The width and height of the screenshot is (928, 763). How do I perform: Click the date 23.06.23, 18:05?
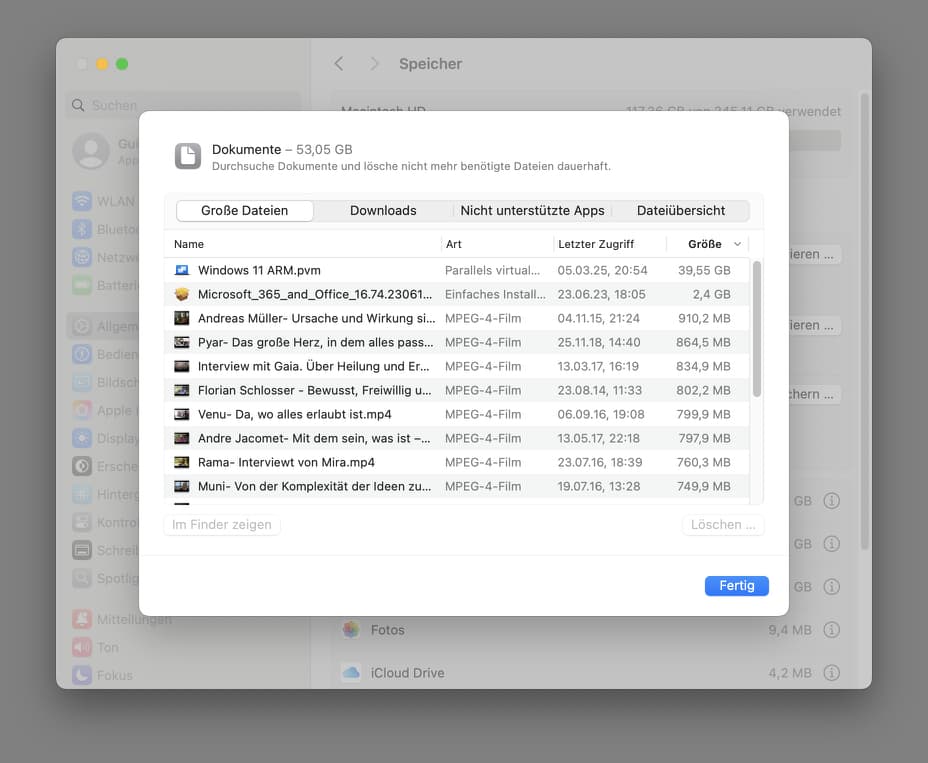coord(601,294)
